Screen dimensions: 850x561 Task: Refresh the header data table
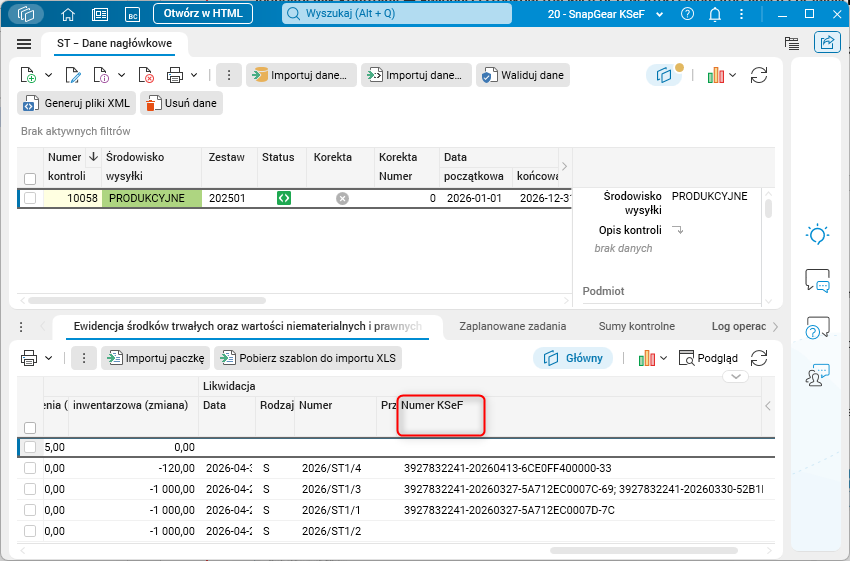[758, 75]
